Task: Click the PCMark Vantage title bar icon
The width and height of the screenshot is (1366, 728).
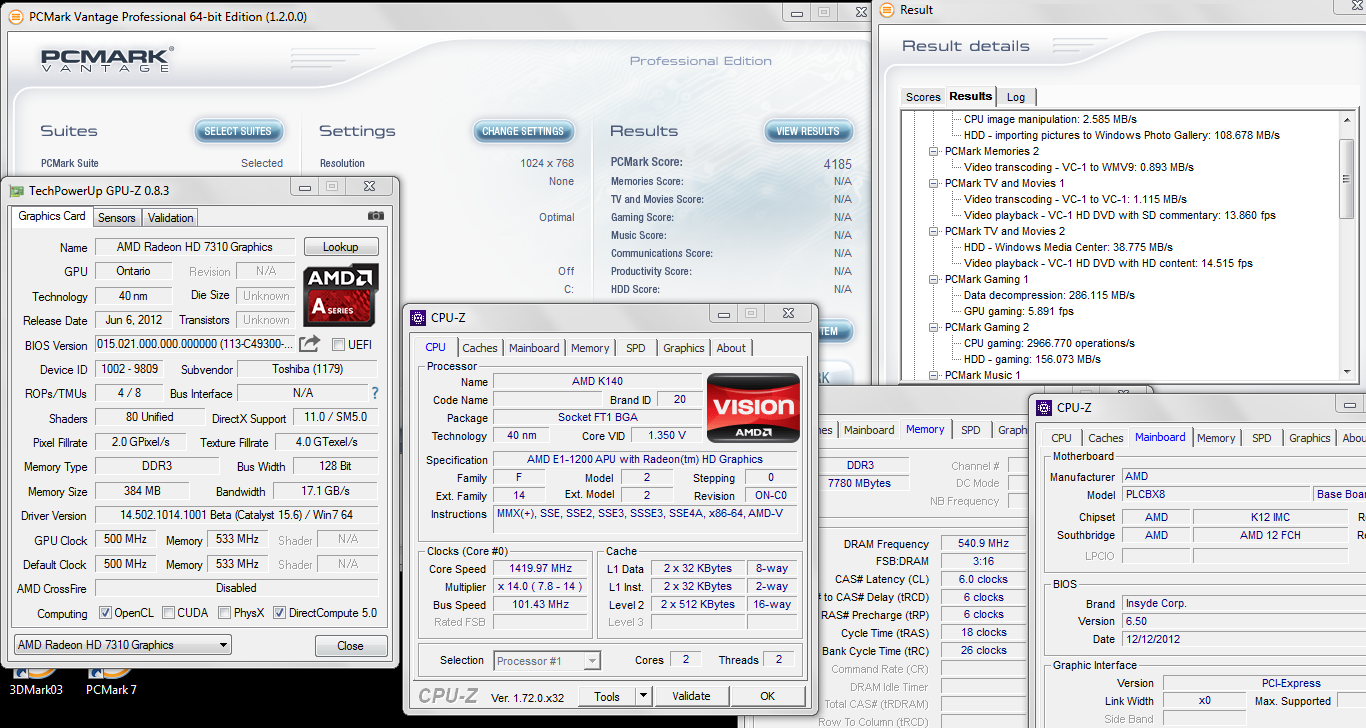Action: point(14,17)
